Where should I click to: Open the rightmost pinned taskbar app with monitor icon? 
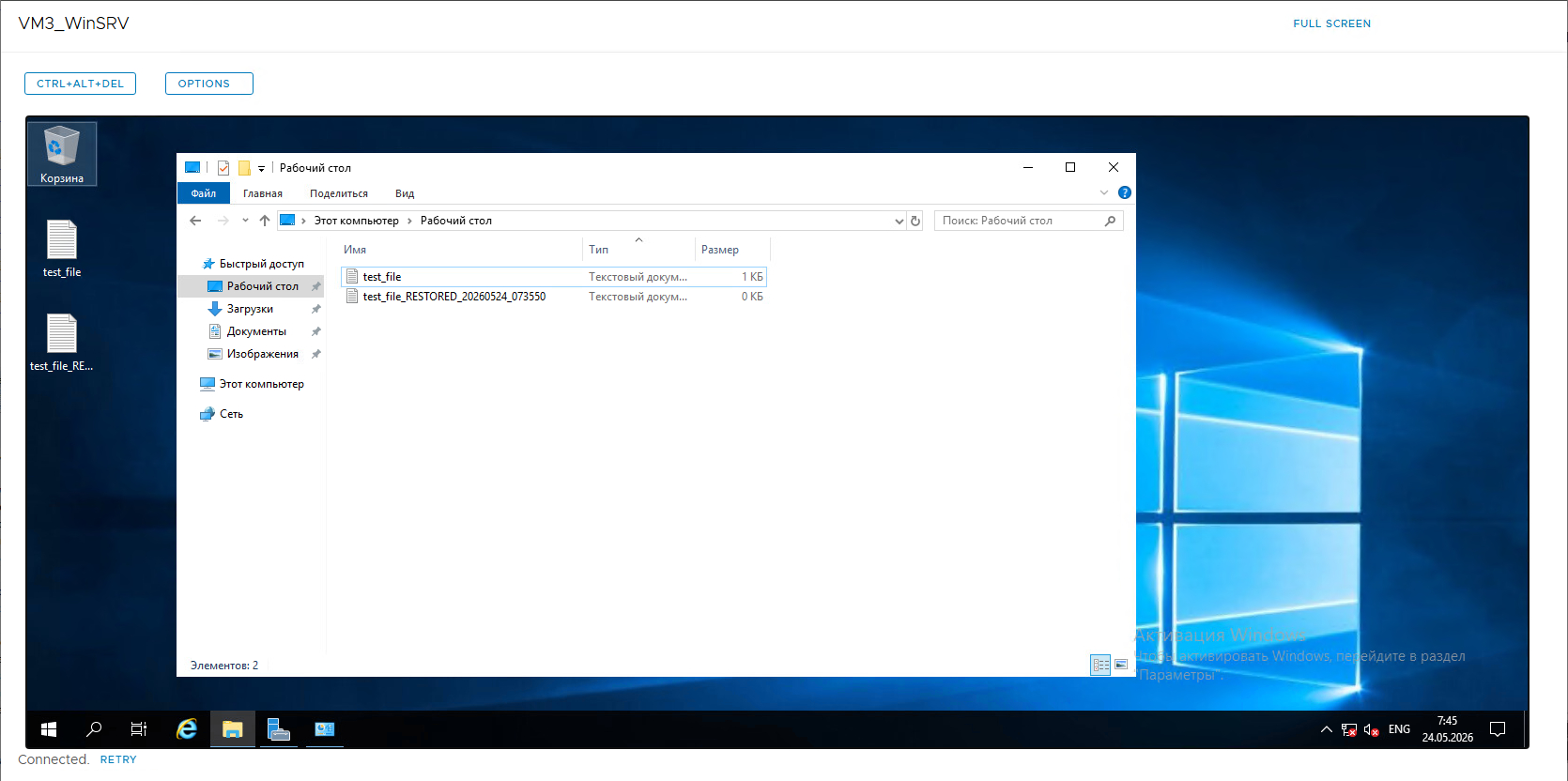(x=325, y=729)
